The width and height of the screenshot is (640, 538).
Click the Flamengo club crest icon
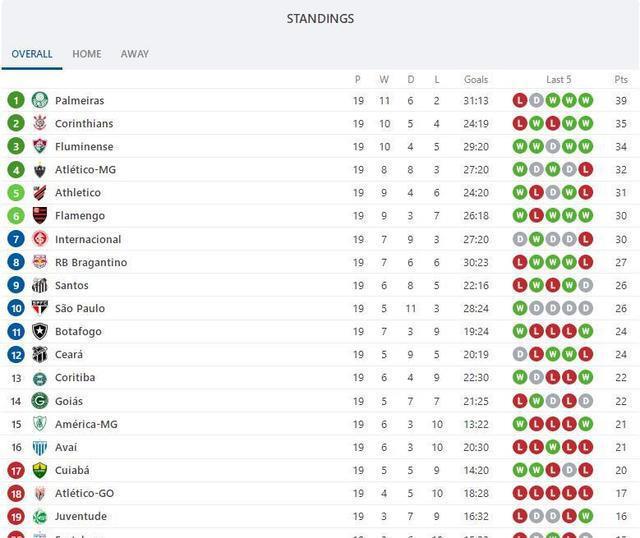(x=40, y=216)
